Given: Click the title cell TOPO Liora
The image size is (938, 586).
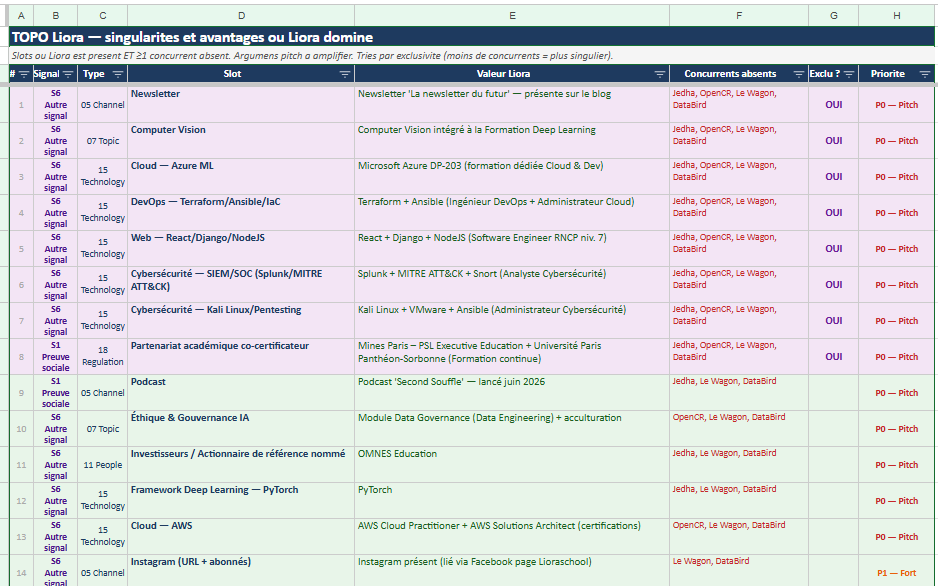Looking at the screenshot, I should pos(472,37).
